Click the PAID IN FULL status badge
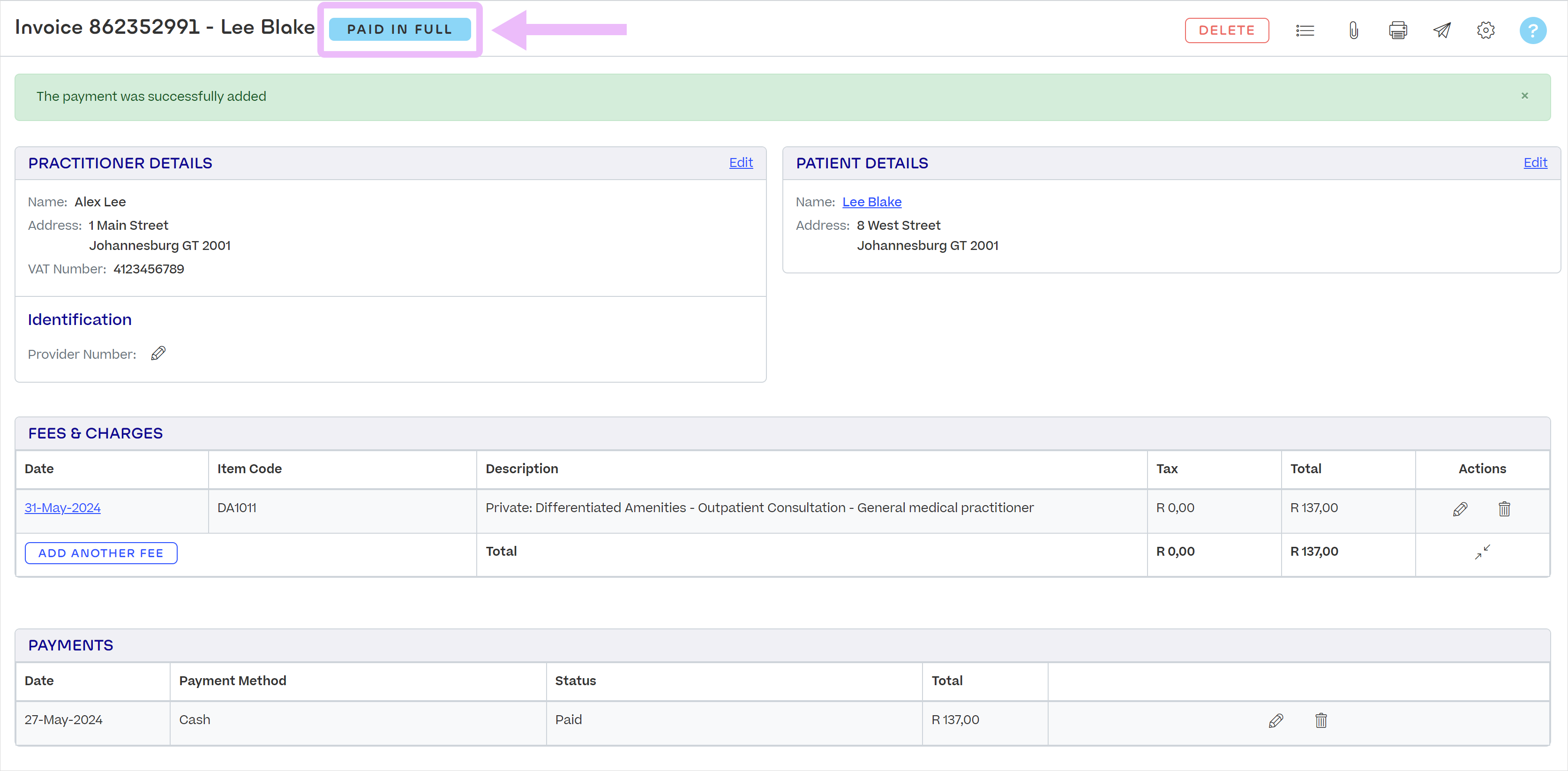This screenshot has width=1568, height=771. pyautogui.click(x=400, y=29)
